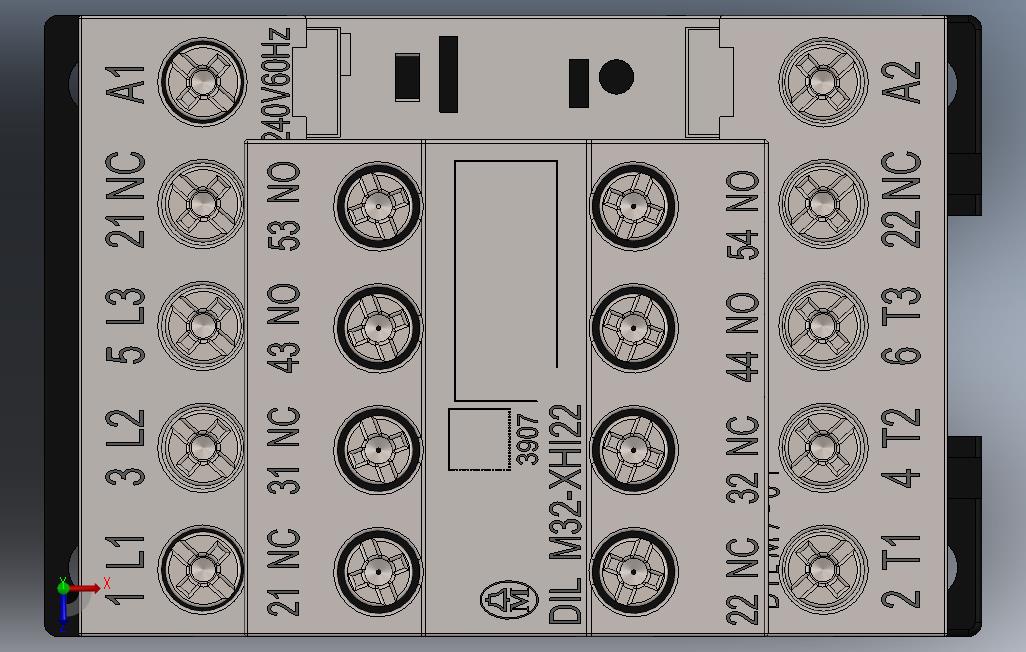Pick the 4 T2 terminal screw
Screen dimensions: 1026x652
(x=823, y=448)
